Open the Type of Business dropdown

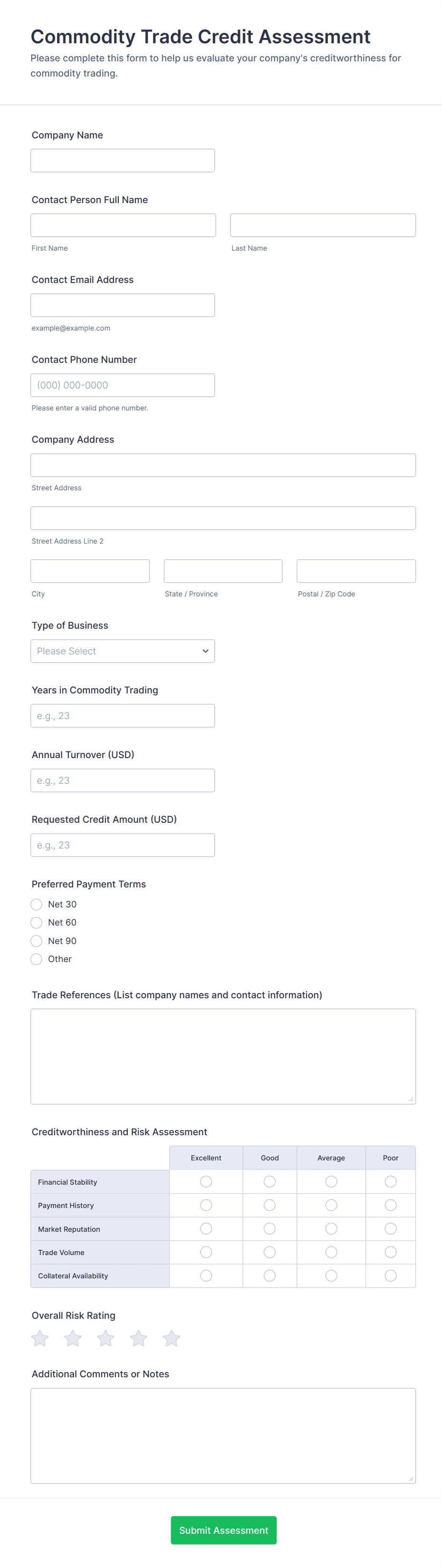coord(123,651)
